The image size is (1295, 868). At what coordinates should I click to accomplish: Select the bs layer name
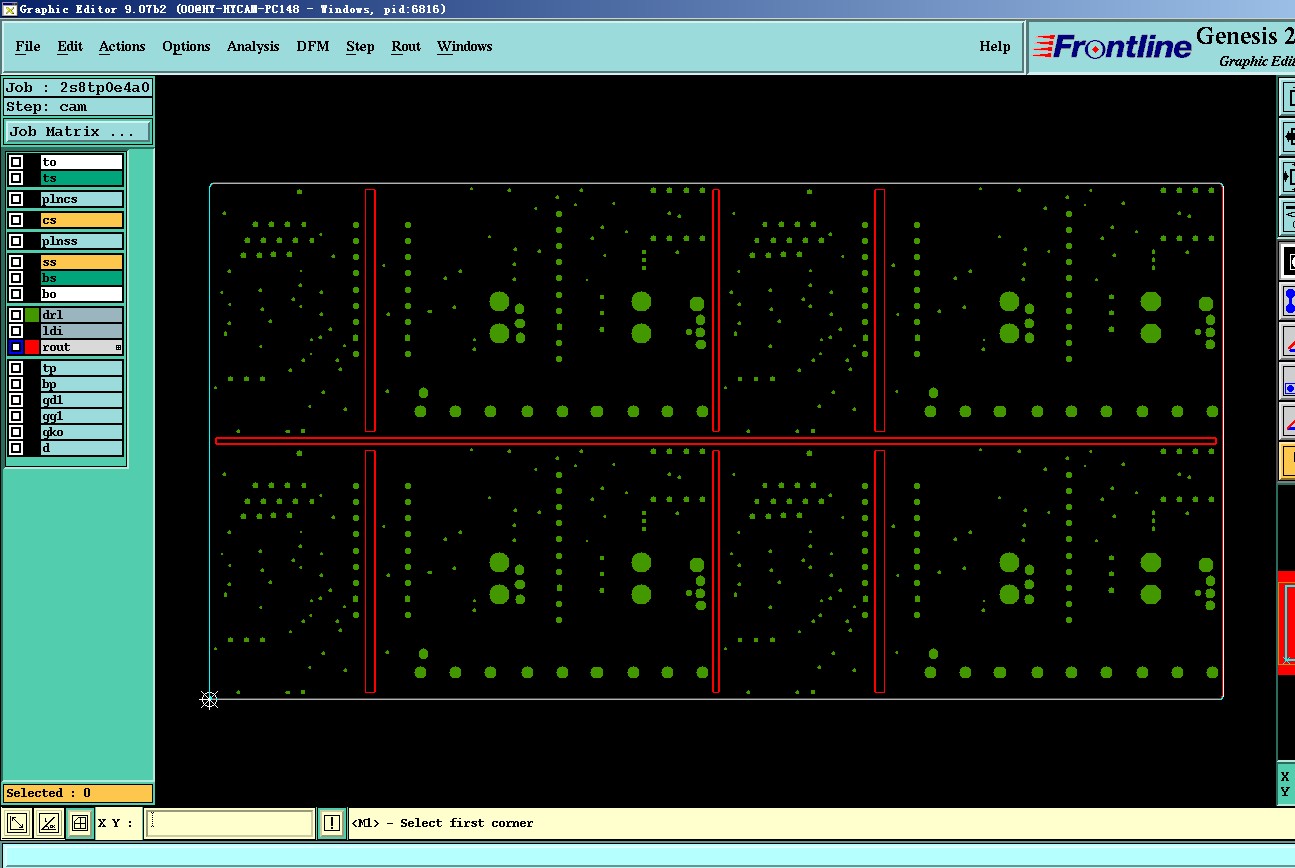point(81,278)
